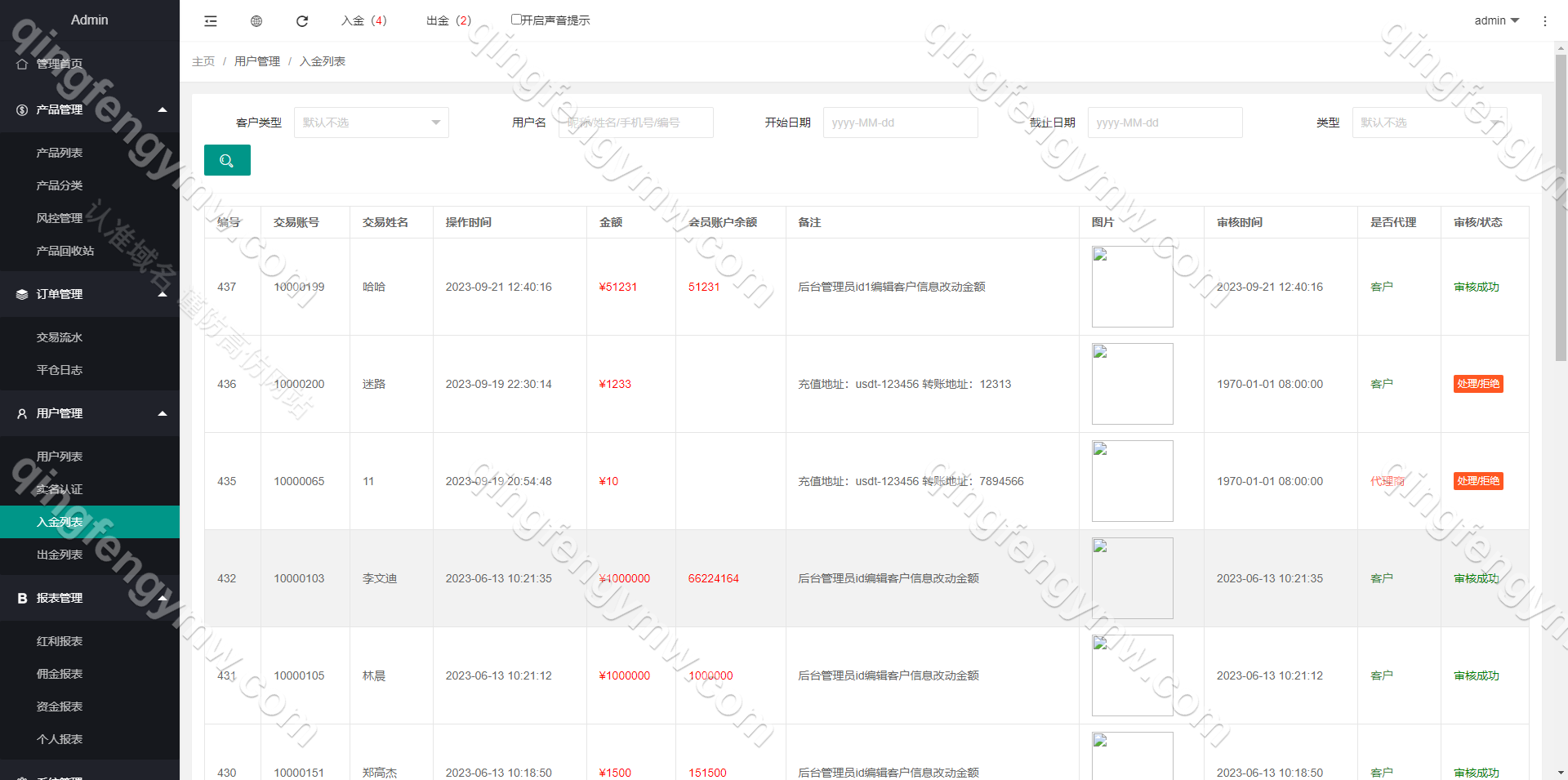Focus the 开始日期 date field
Viewport: 1568px width, 780px height.
[901, 123]
